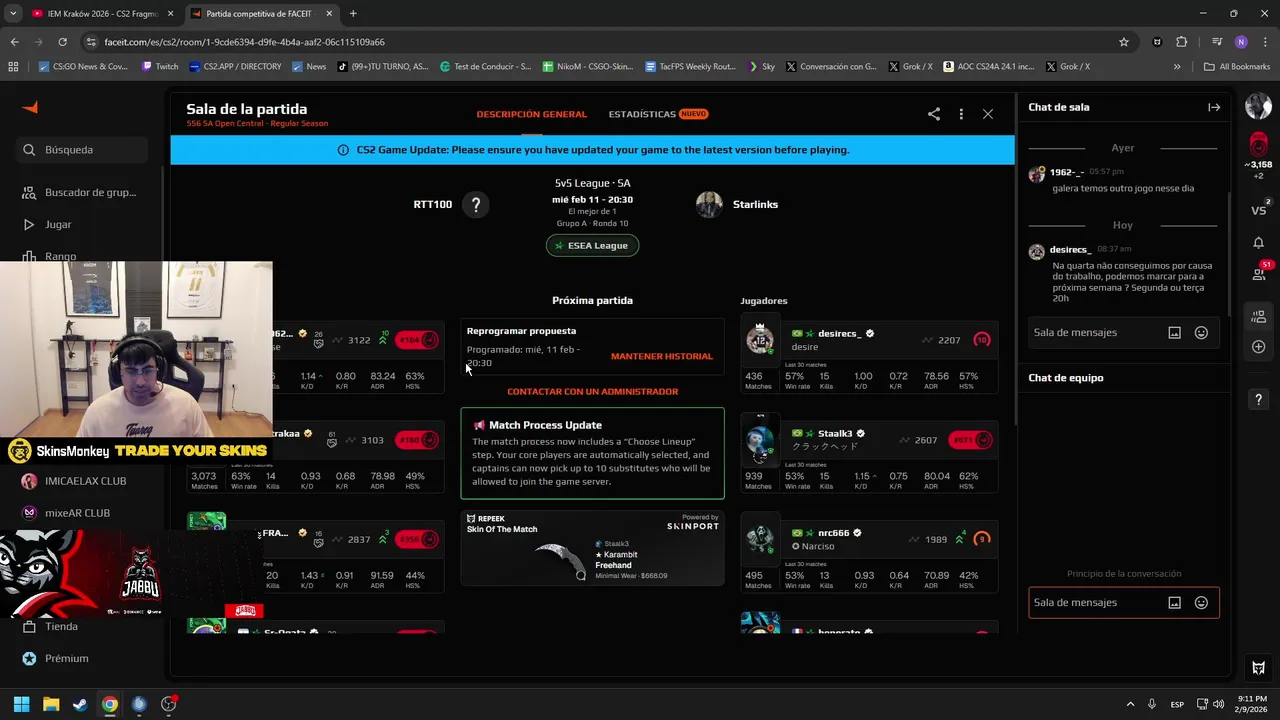
Task: Click the red Elo level badge in the right rail
Action: [x=1258, y=143]
